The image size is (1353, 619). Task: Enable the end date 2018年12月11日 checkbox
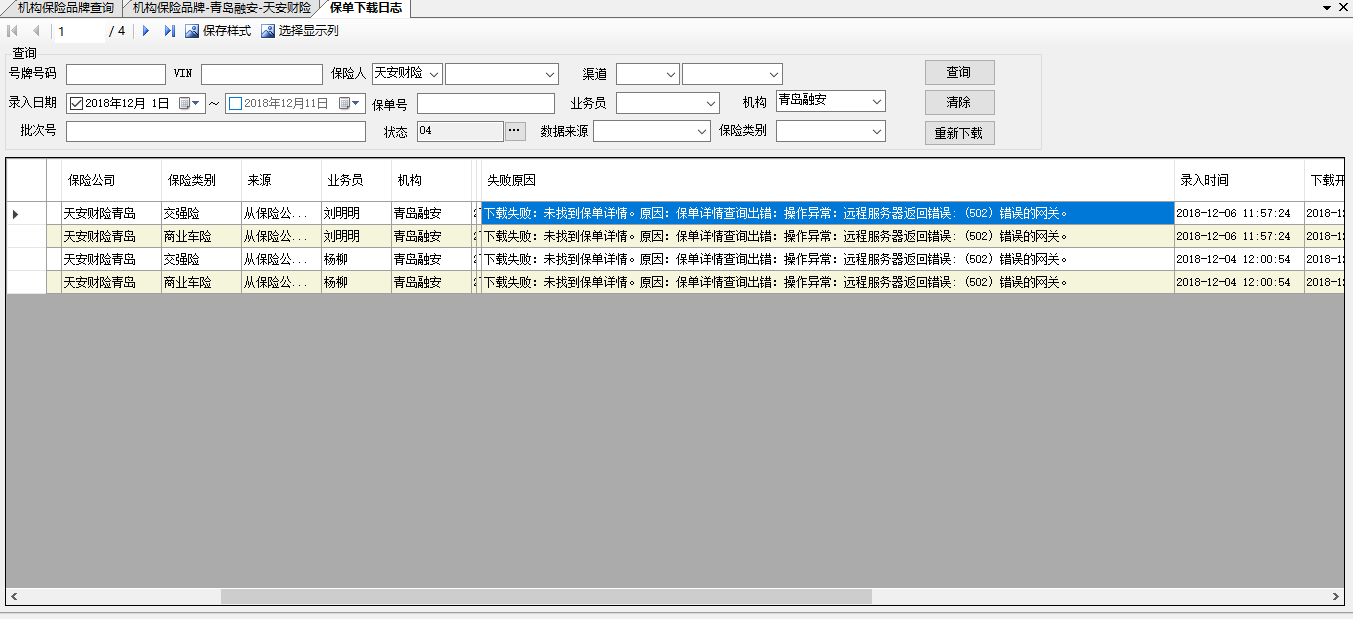235,103
